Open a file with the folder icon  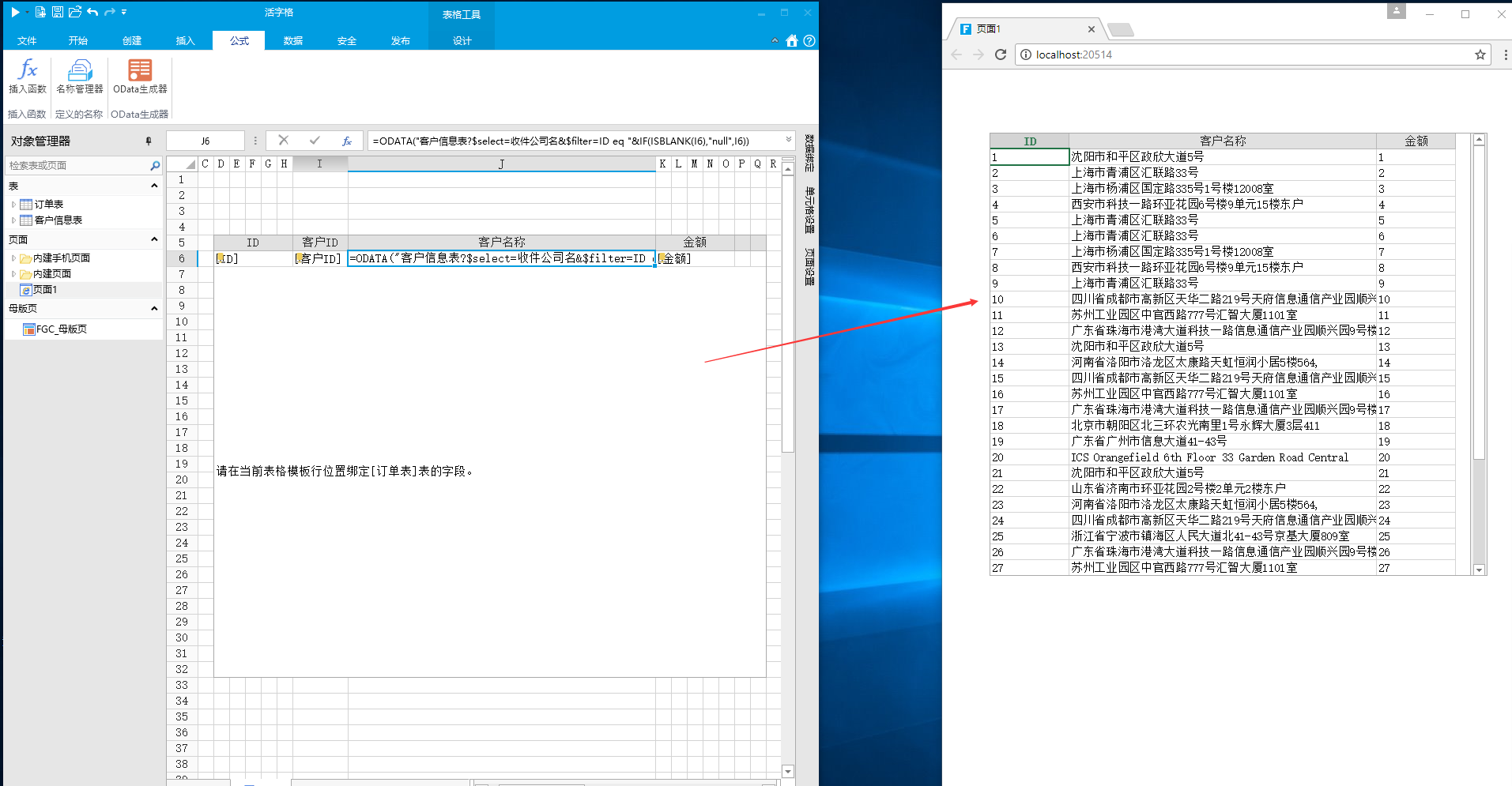coord(75,12)
